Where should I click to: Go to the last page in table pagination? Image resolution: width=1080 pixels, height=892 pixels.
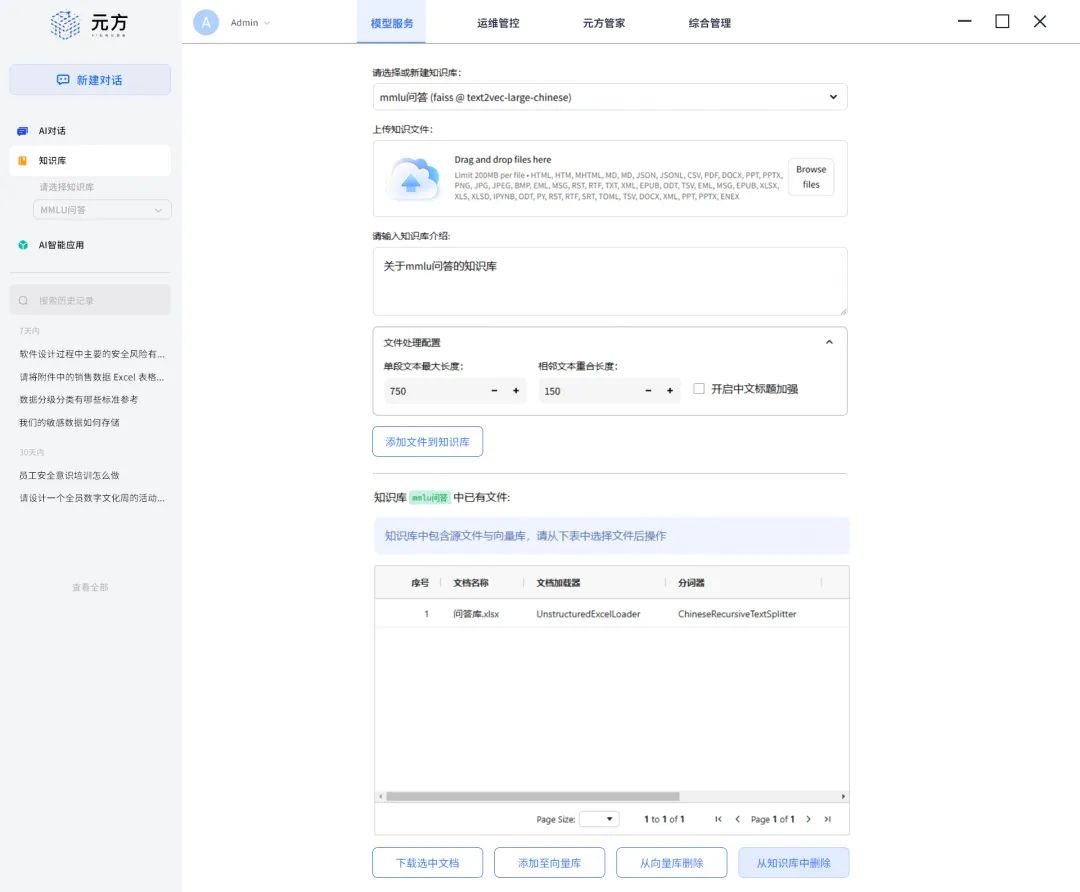pyautogui.click(x=827, y=819)
